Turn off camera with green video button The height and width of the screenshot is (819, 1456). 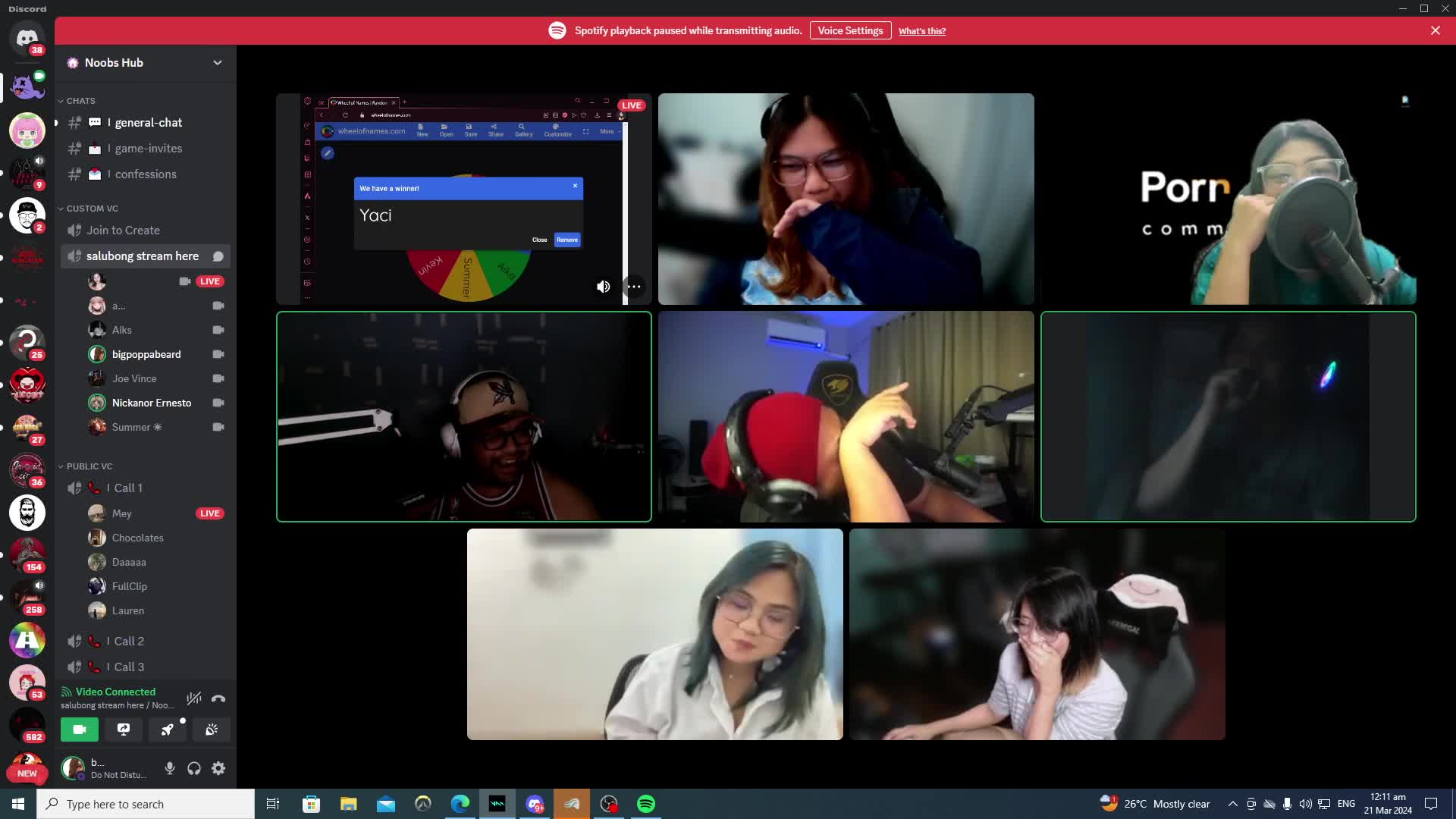pyautogui.click(x=80, y=730)
